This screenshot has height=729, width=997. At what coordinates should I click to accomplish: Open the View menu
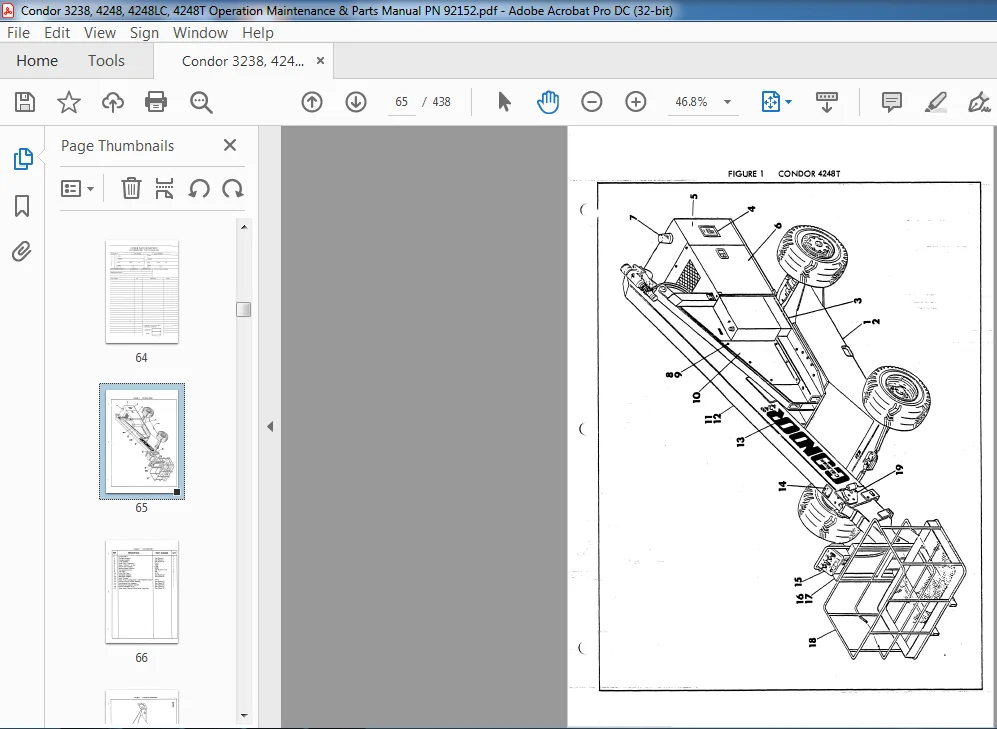[100, 32]
